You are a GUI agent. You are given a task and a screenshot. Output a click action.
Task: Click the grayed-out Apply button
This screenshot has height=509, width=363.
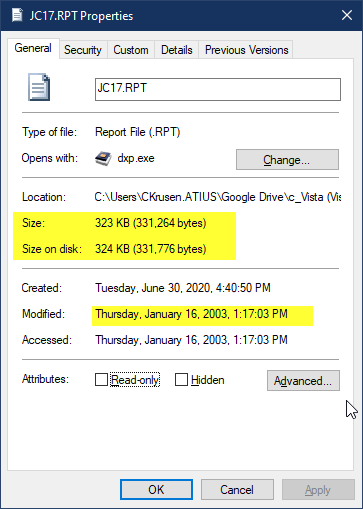[x=318, y=490]
